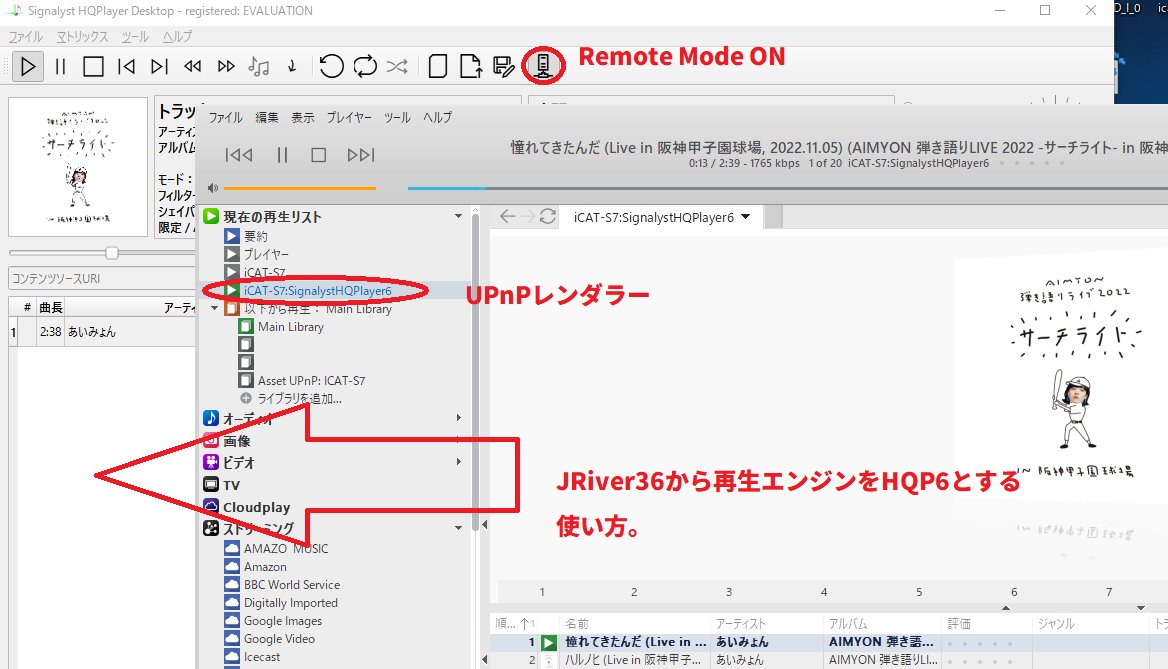
Task: Click the small down-arrow icon in HQPlayer toolbar
Action: [x=292, y=66]
